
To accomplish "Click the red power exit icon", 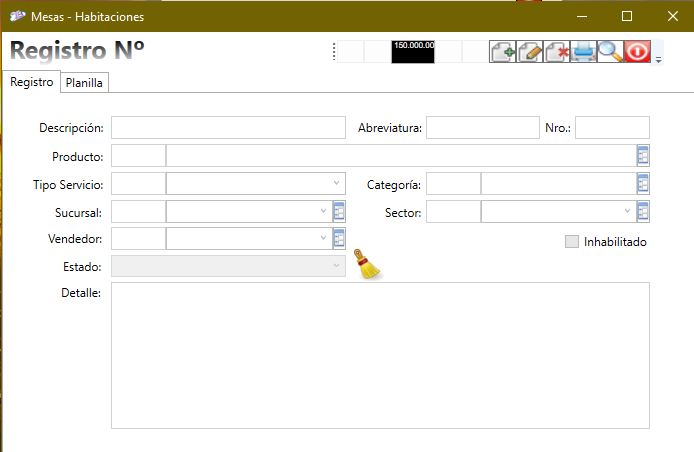I will (x=637, y=52).
